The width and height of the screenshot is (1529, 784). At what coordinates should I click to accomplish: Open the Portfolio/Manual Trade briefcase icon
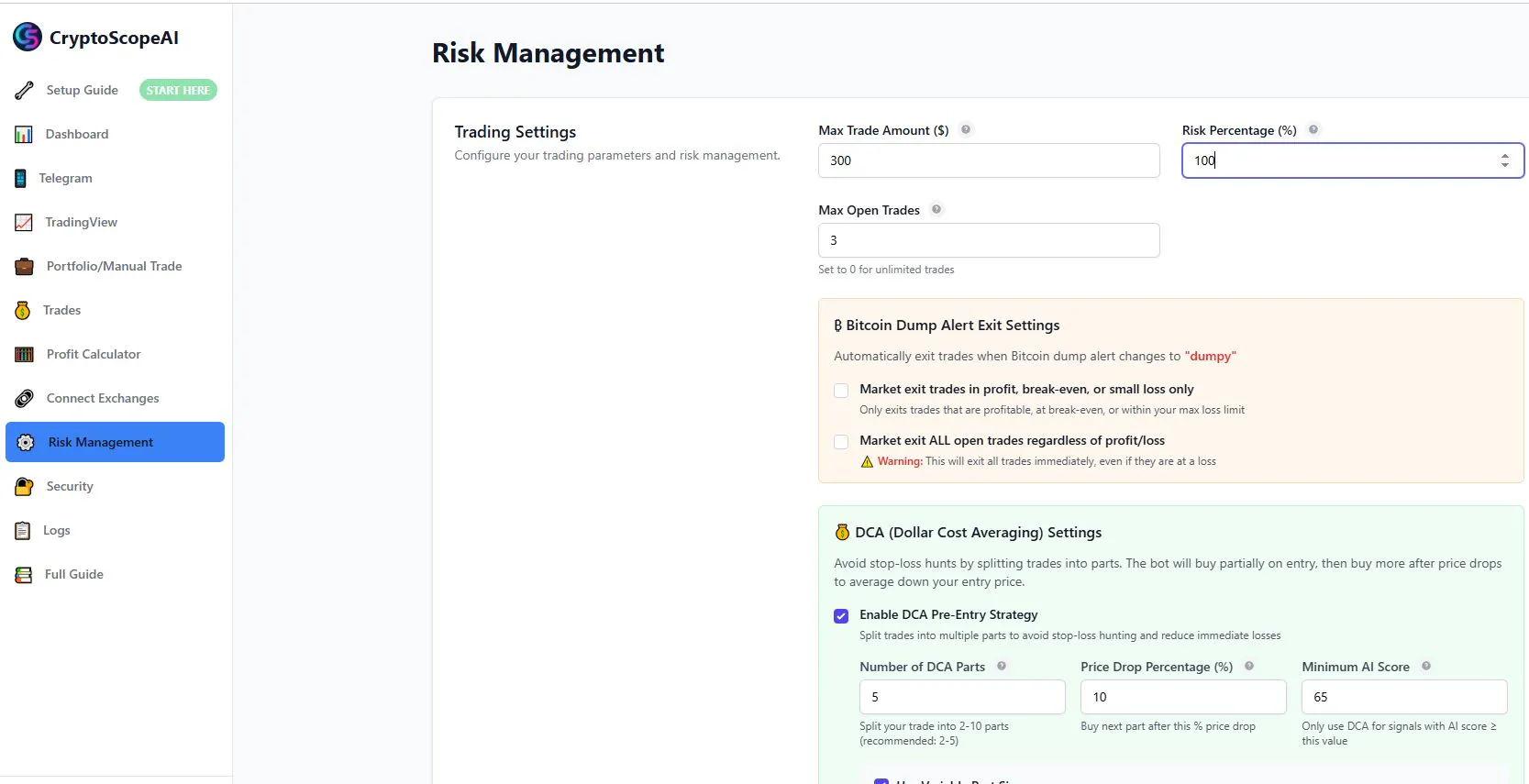coord(25,266)
